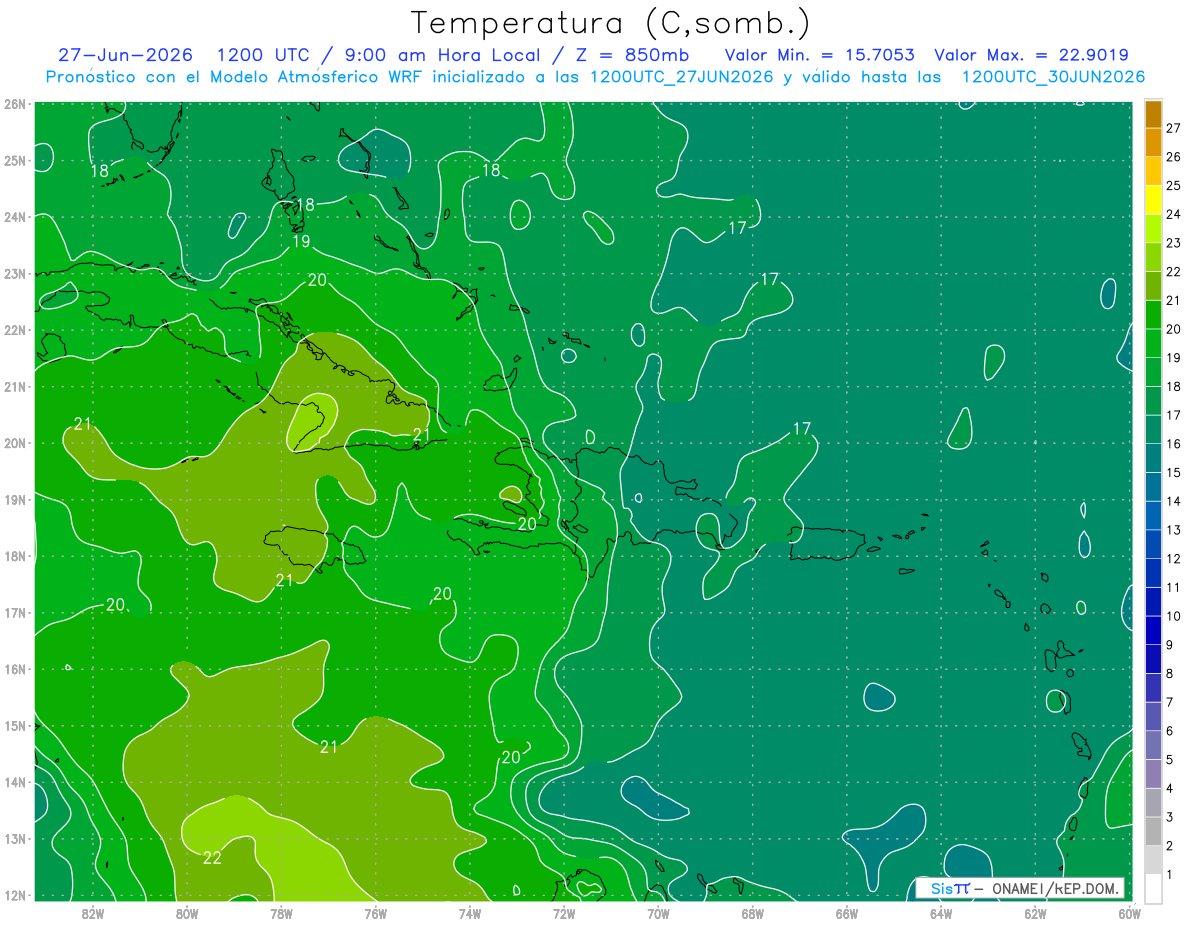
Task: Click the color legend value "24"
Action: (1173, 214)
